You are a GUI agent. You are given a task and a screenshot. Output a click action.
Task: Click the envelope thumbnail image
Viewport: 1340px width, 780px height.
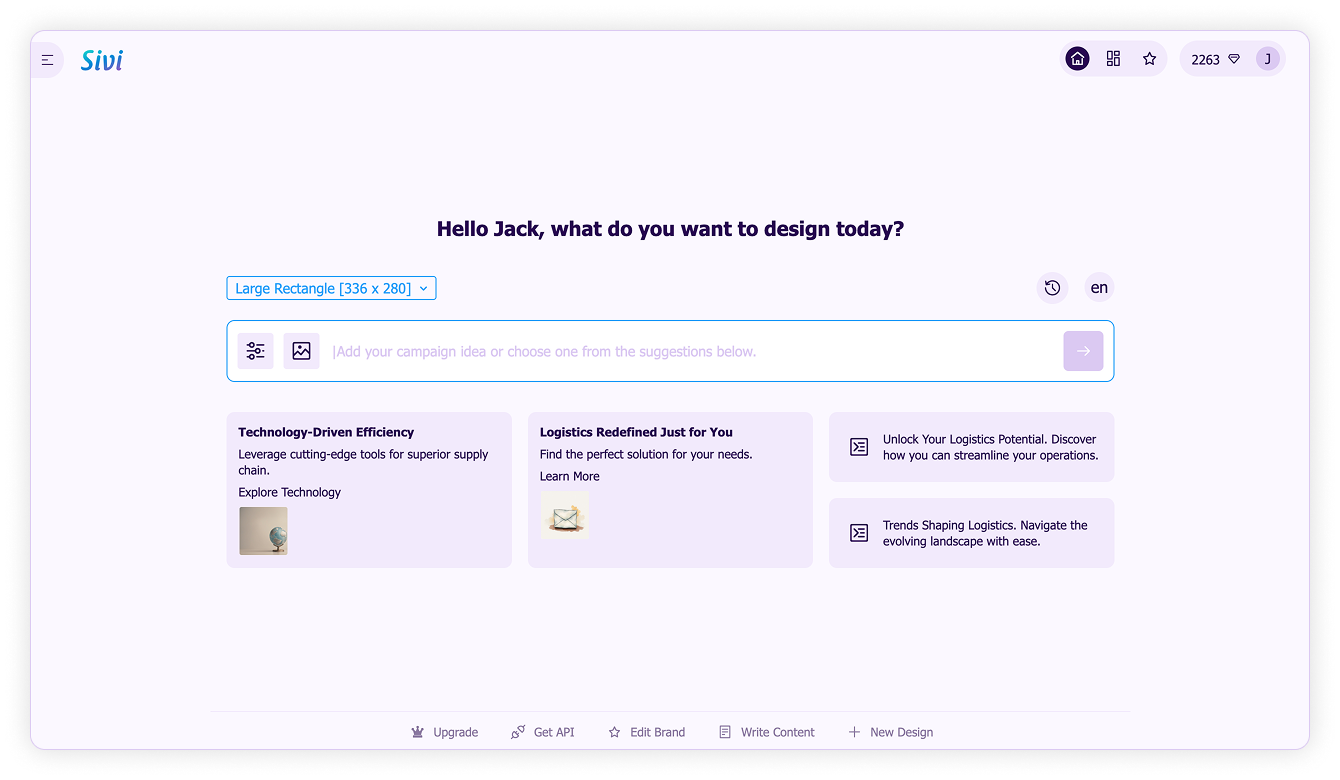click(565, 516)
